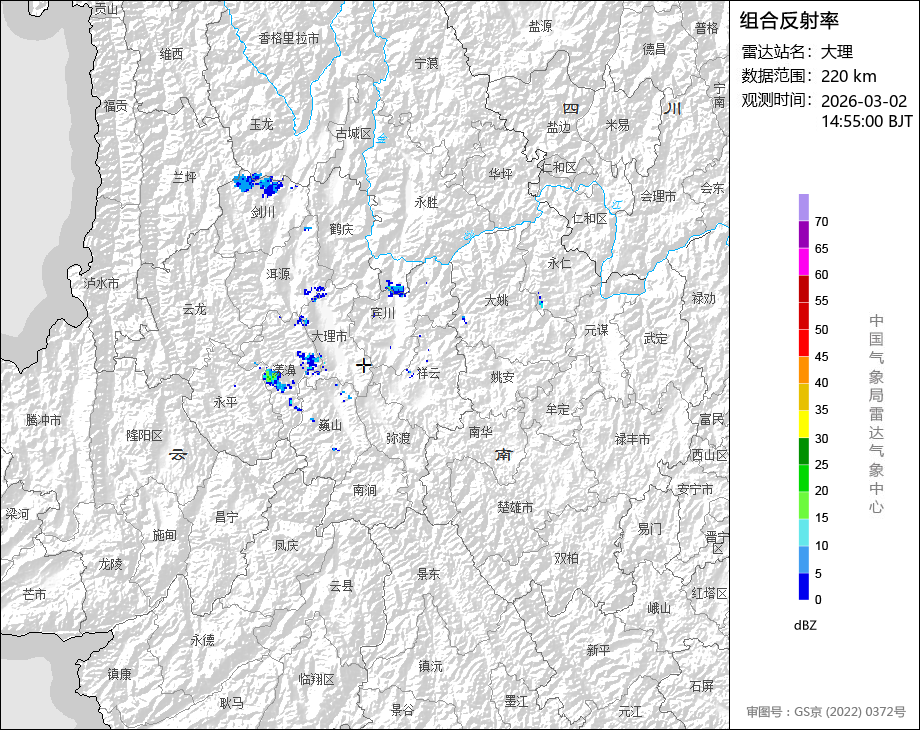The width and height of the screenshot is (920, 730).
Task: Click the 香格里拉市 map label
Action: click(x=289, y=38)
